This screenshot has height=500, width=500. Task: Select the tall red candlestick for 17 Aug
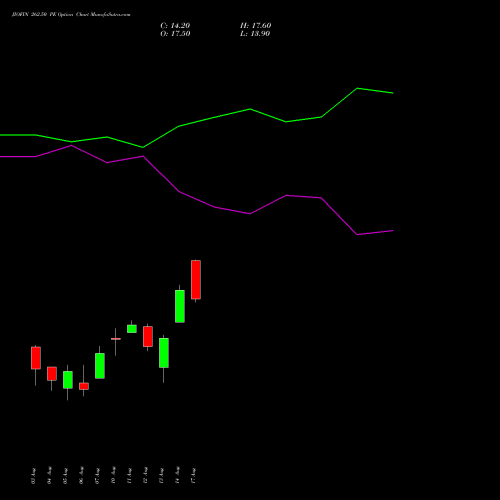tap(196, 280)
